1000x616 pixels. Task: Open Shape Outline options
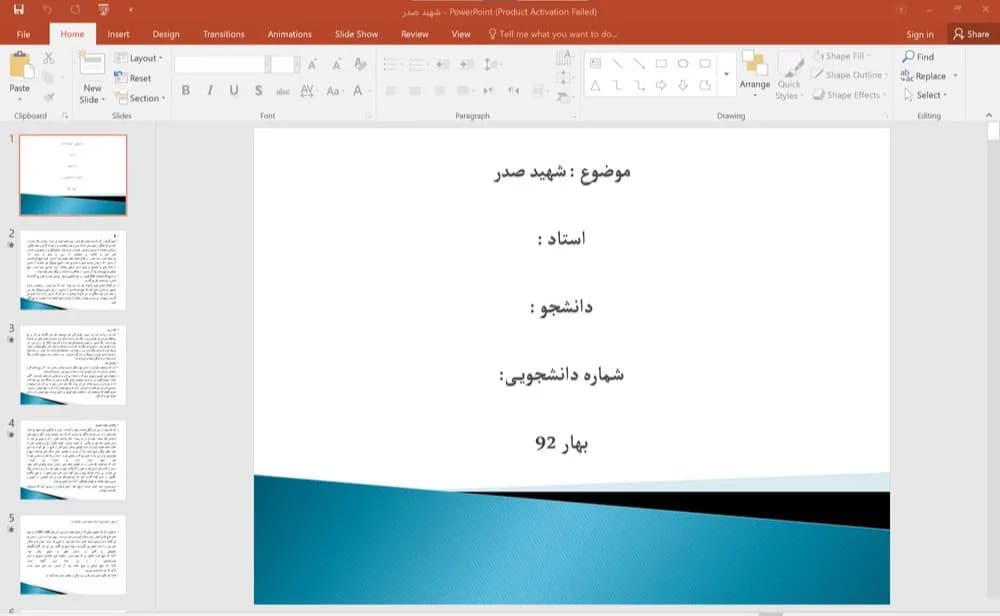(x=850, y=75)
